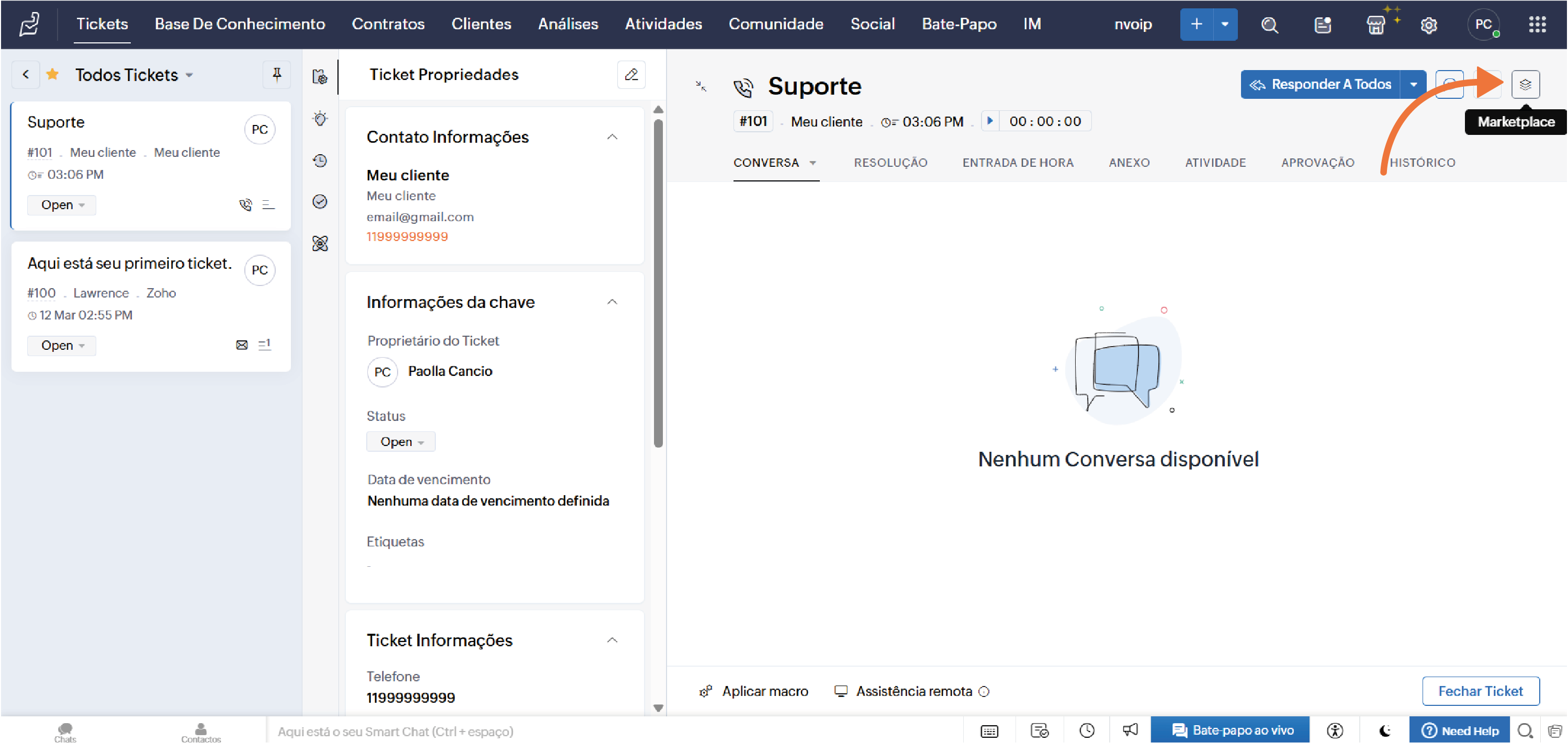Open the Clientes menu
1568x743 pixels.
pos(481,25)
